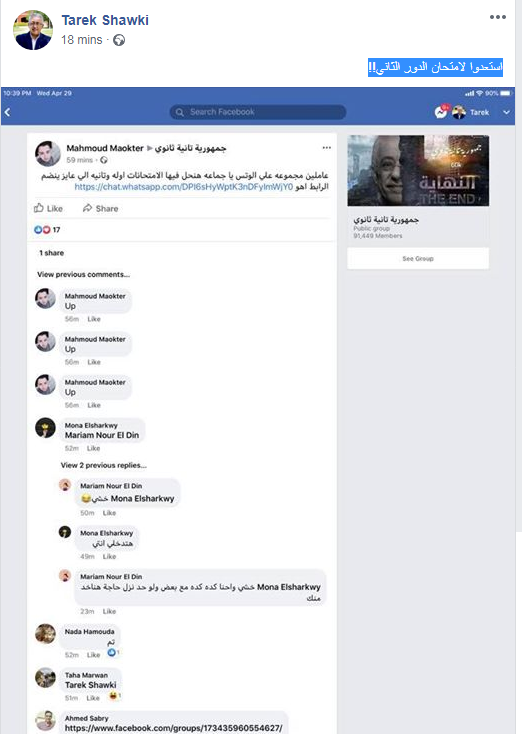Click the Share arrow under the post

coord(88,208)
